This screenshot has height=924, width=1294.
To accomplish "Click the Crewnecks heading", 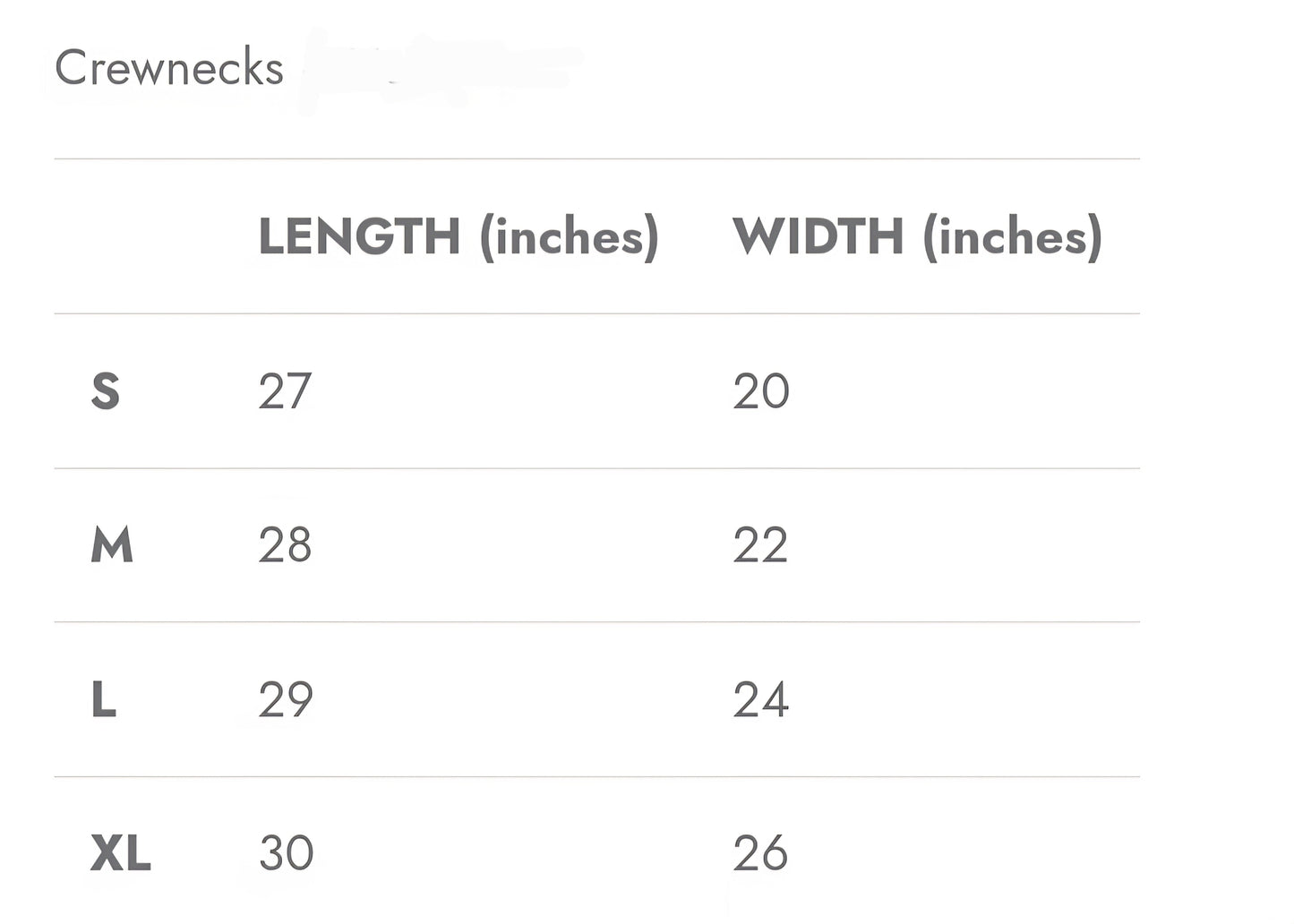I will click(x=168, y=68).
